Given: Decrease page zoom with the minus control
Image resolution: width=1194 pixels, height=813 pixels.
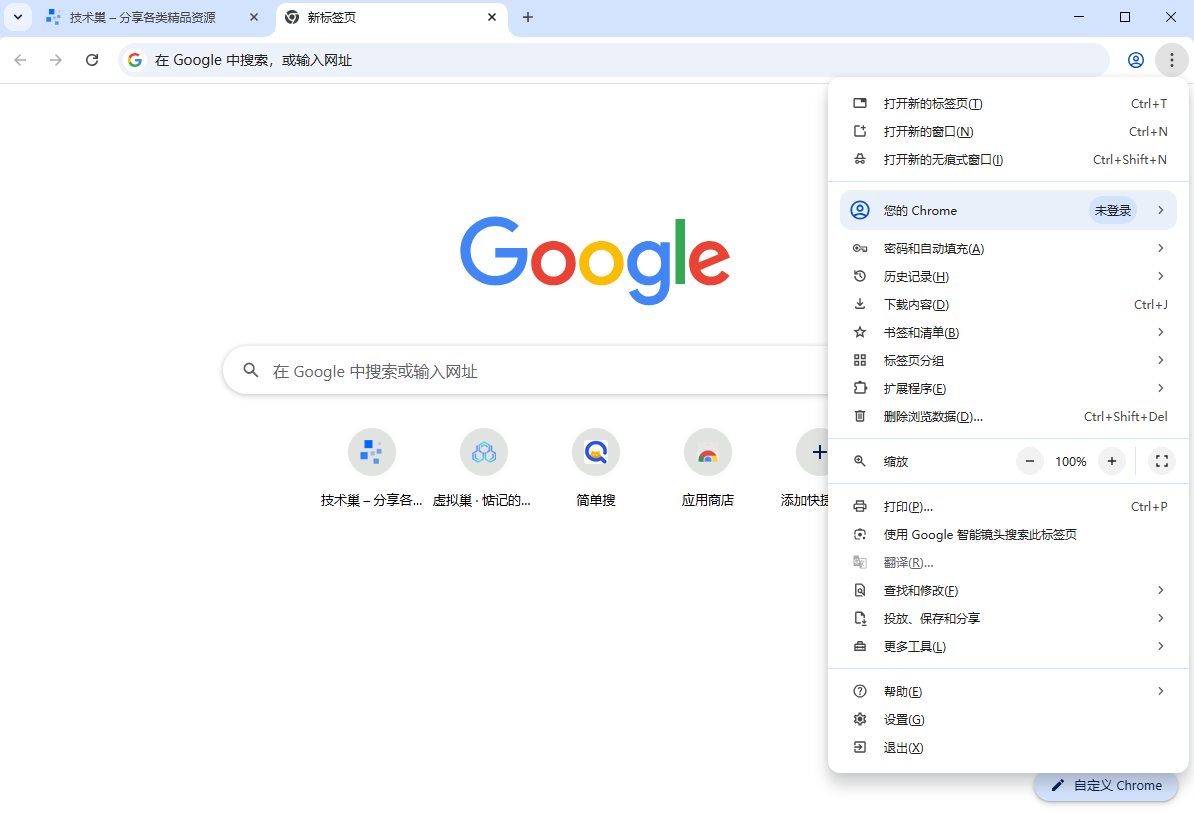Looking at the screenshot, I should tap(1029, 461).
